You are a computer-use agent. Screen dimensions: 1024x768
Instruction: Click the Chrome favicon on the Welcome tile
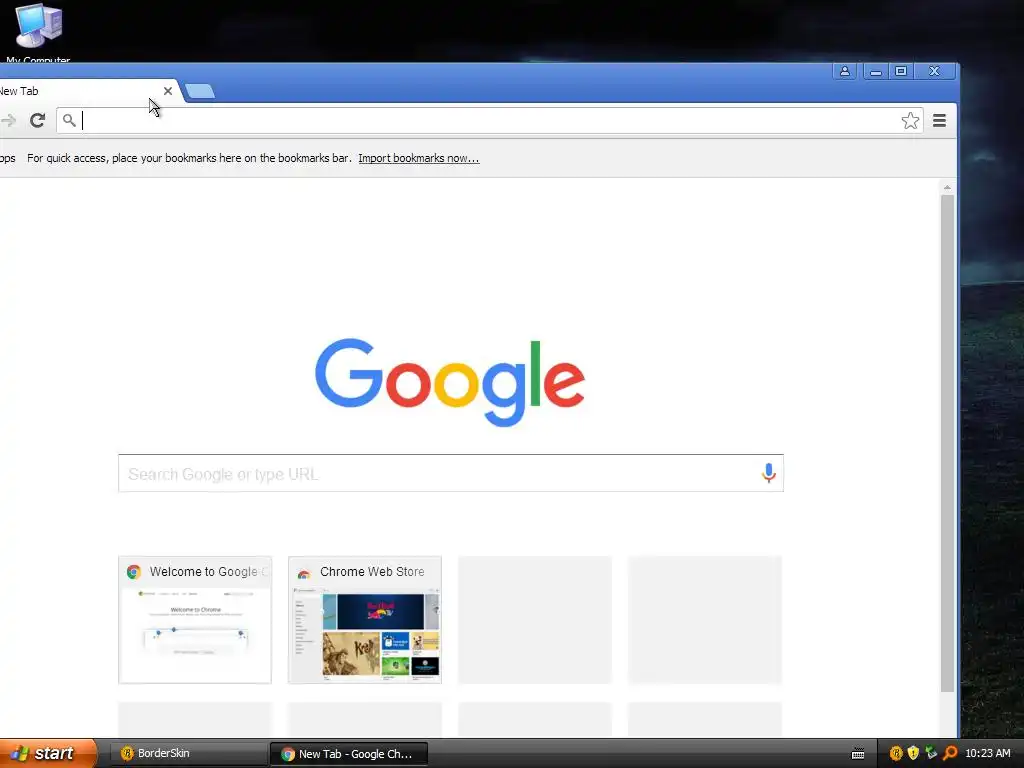pos(134,572)
